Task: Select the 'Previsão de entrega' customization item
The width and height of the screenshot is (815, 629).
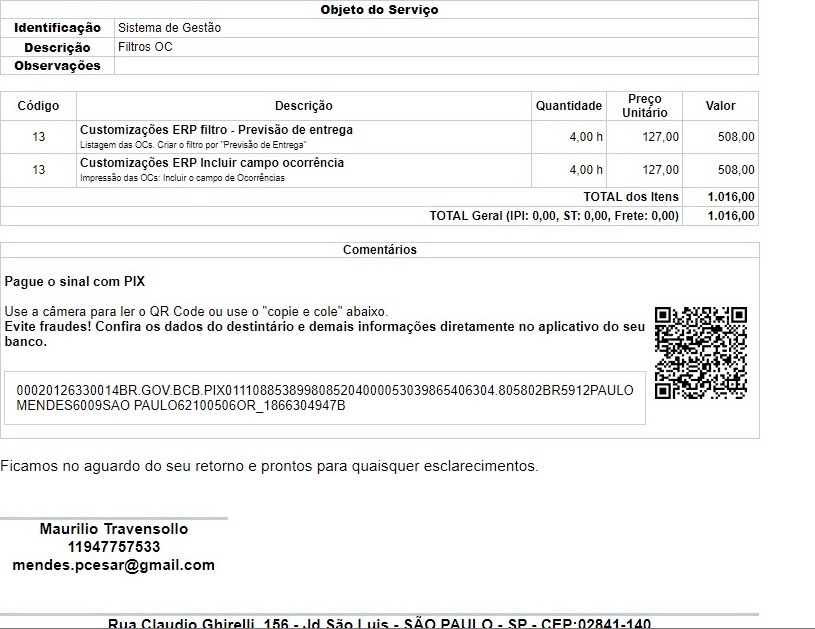Action: pos(216,130)
